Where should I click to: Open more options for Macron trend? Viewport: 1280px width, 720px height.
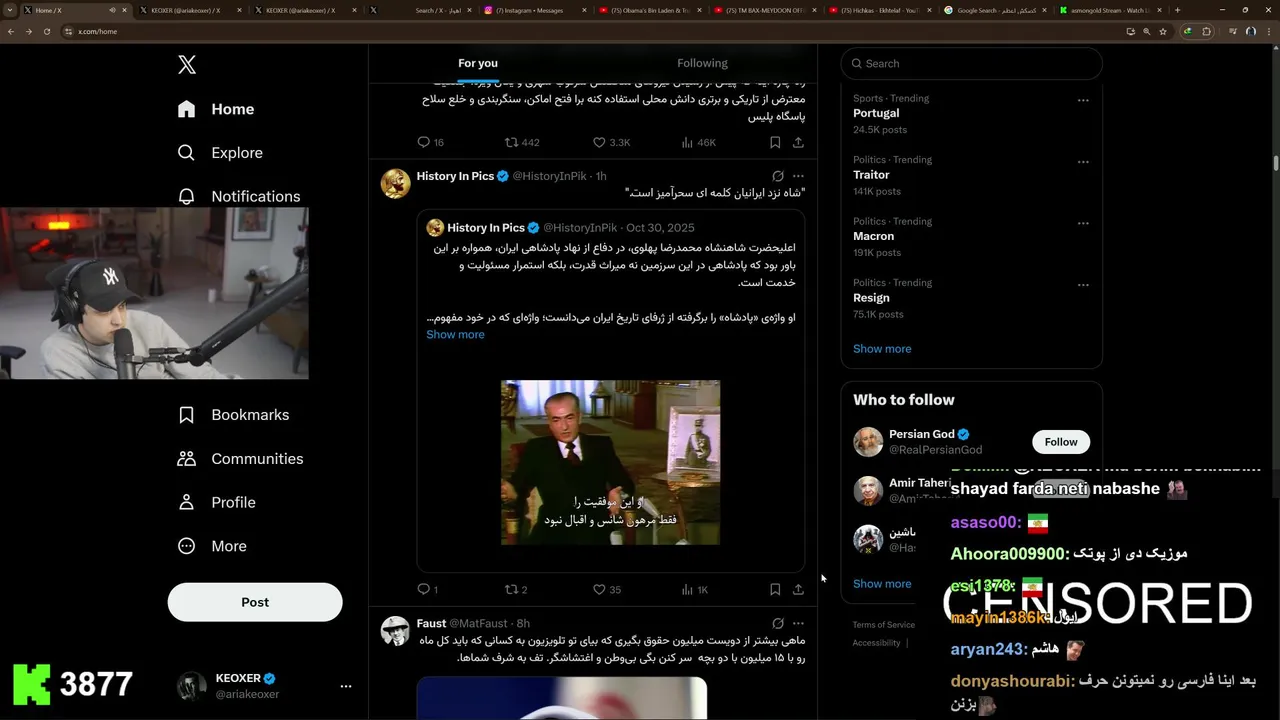[x=1083, y=224]
